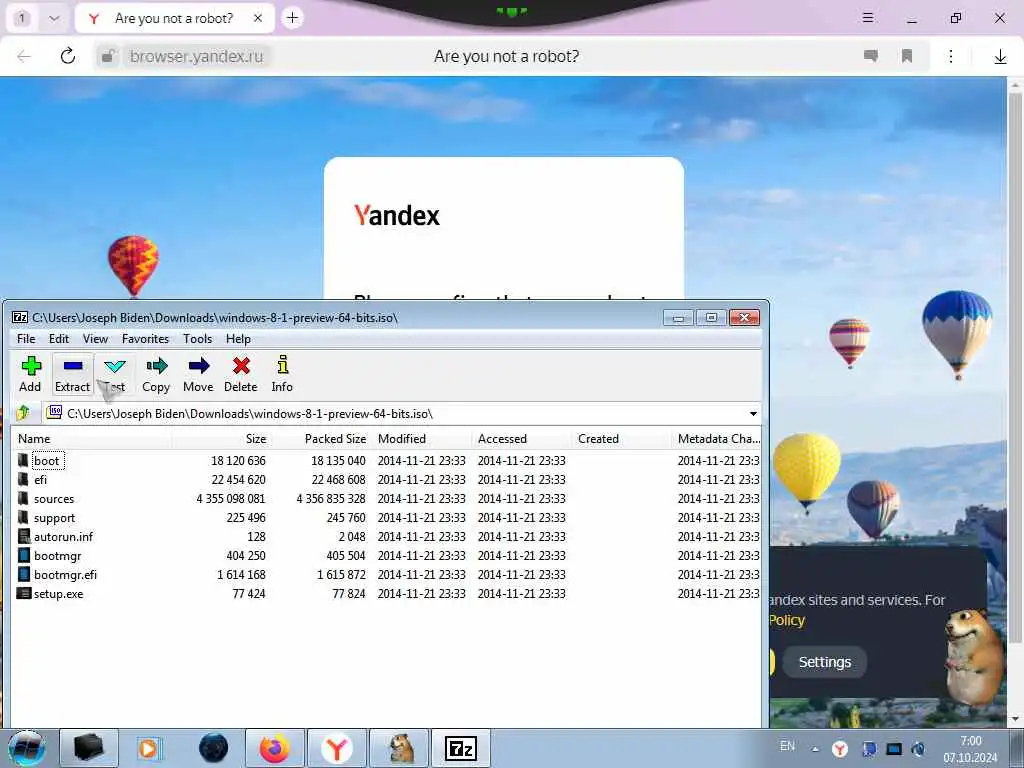Image resolution: width=1024 pixels, height=768 pixels.
Task: Open a new browser tab
Action: pos(293,18)
